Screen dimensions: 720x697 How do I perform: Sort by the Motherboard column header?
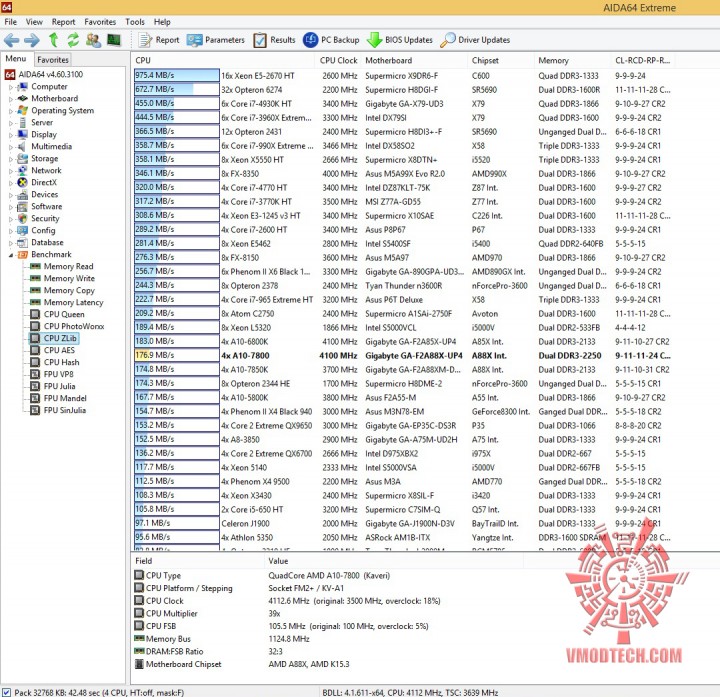(x=415, y=60)
